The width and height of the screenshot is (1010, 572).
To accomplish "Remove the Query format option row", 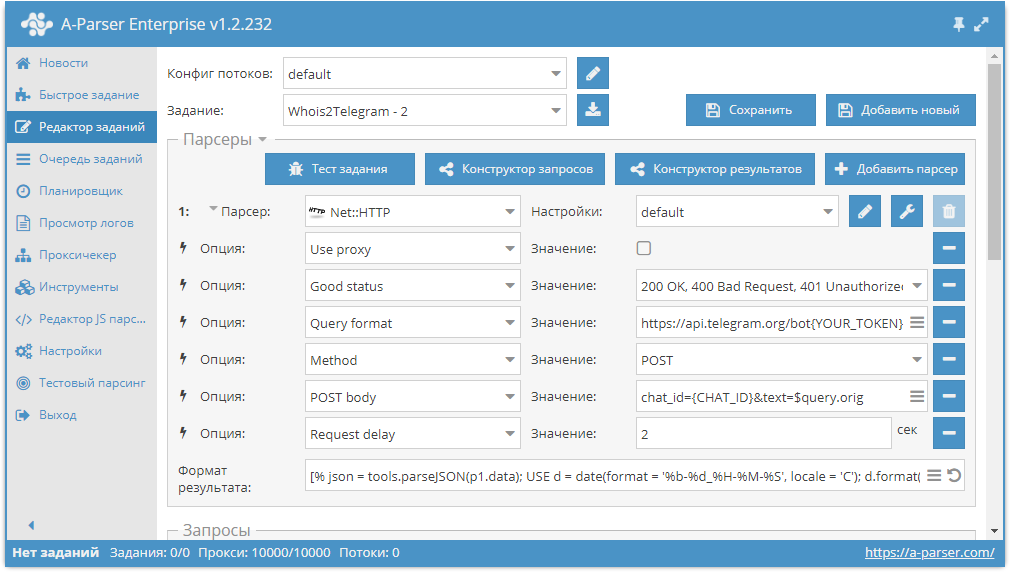I will (949, 322).
